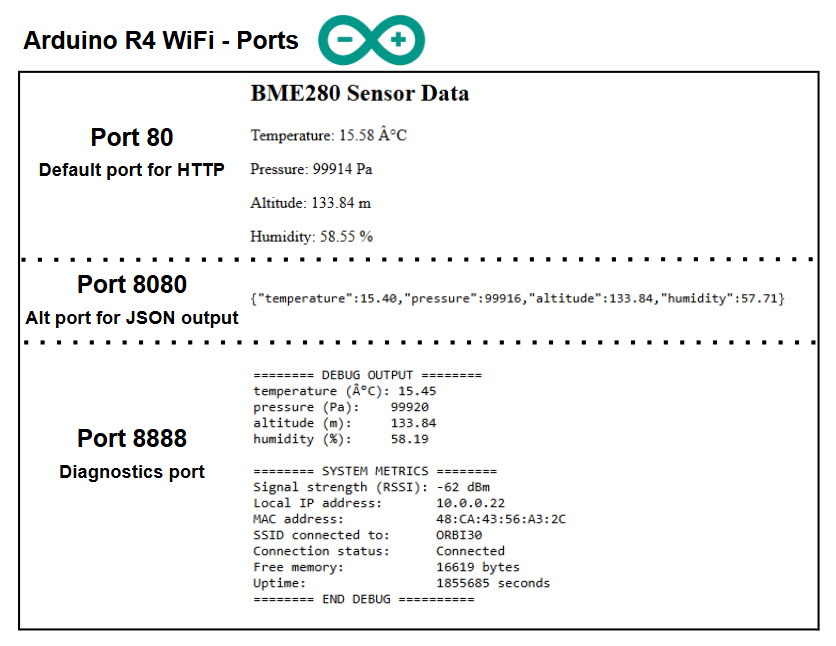This screenshot has width=836, height=646.
Task: Select the 'BME280 Sensor Data' heading
Action: 359,94
